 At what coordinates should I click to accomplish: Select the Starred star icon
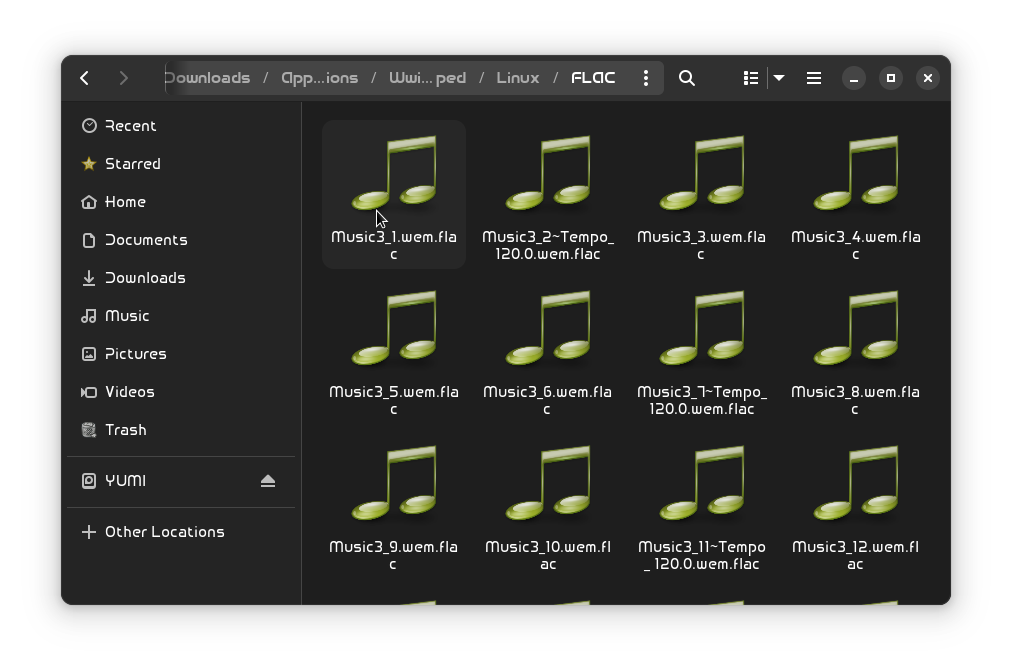coord(89,163)
